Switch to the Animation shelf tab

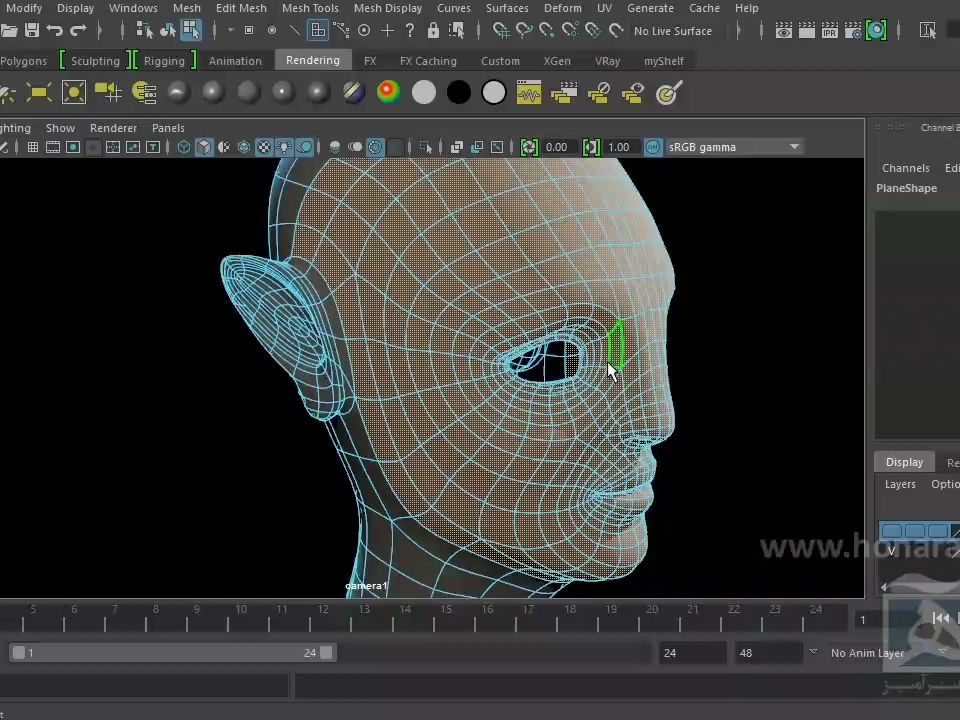(235, 61)
